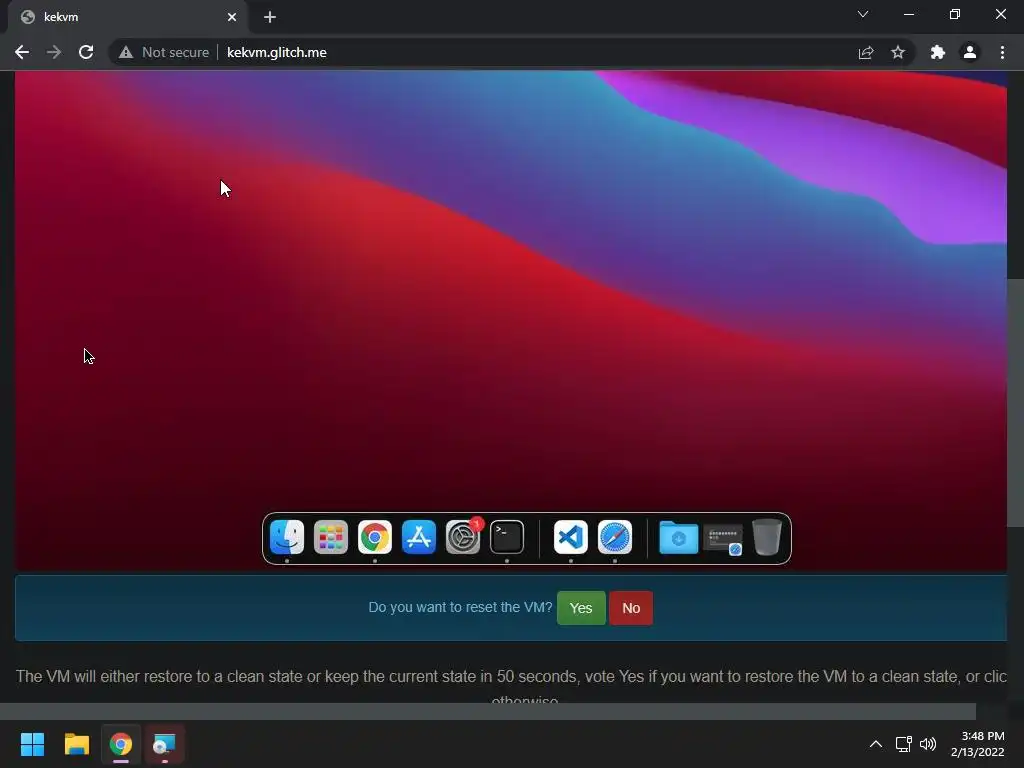Open the Chrome profile menu
Viewport: 1024px width, 768px height.
(970, 52)
